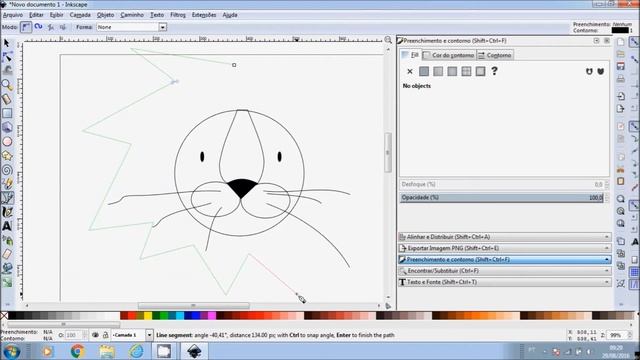Select the Spray tool
This screenshot has height=360, width=640.
[x=7, y=240]
